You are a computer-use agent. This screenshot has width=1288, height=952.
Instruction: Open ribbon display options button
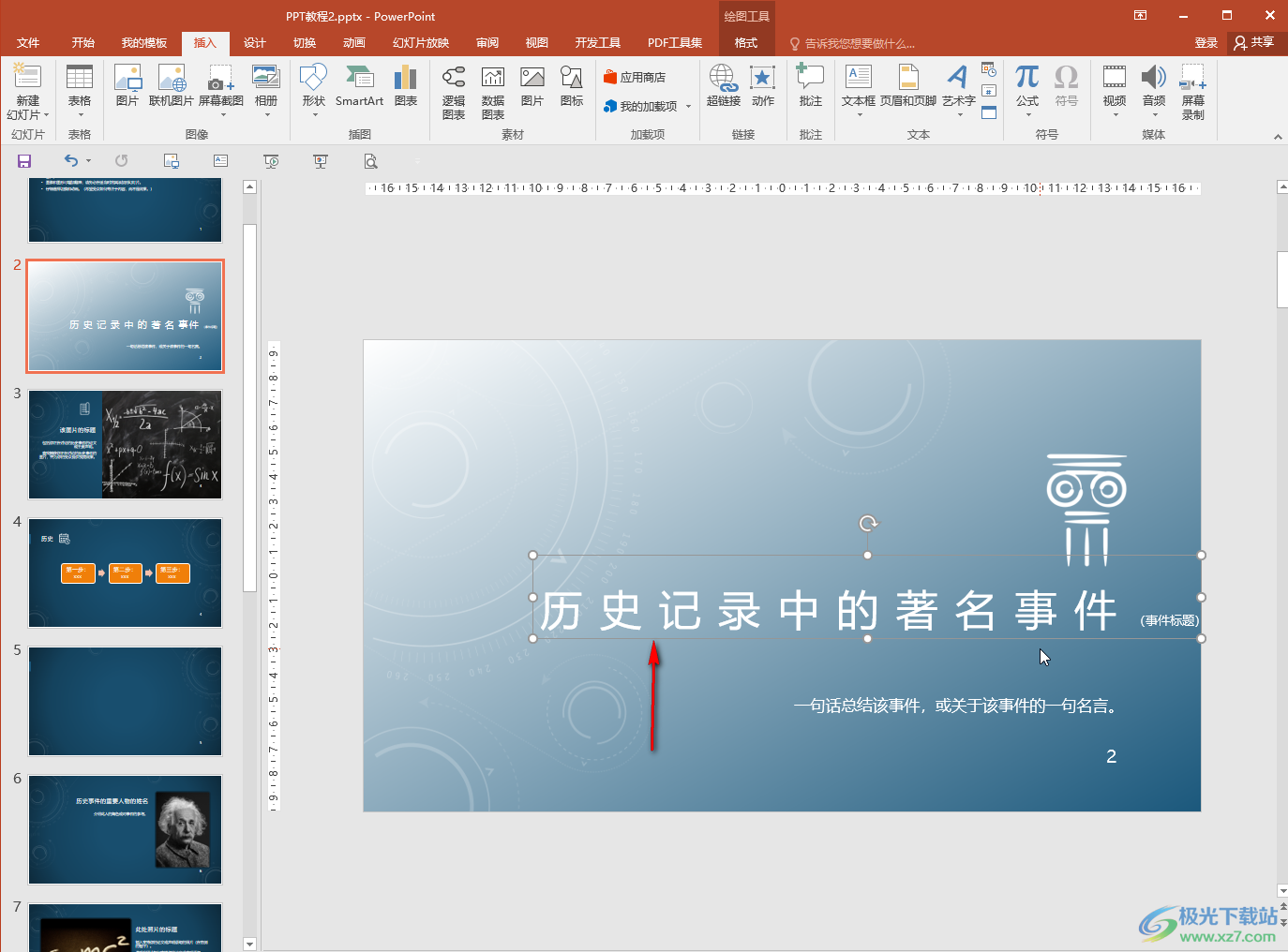[x=1141, y=15]
